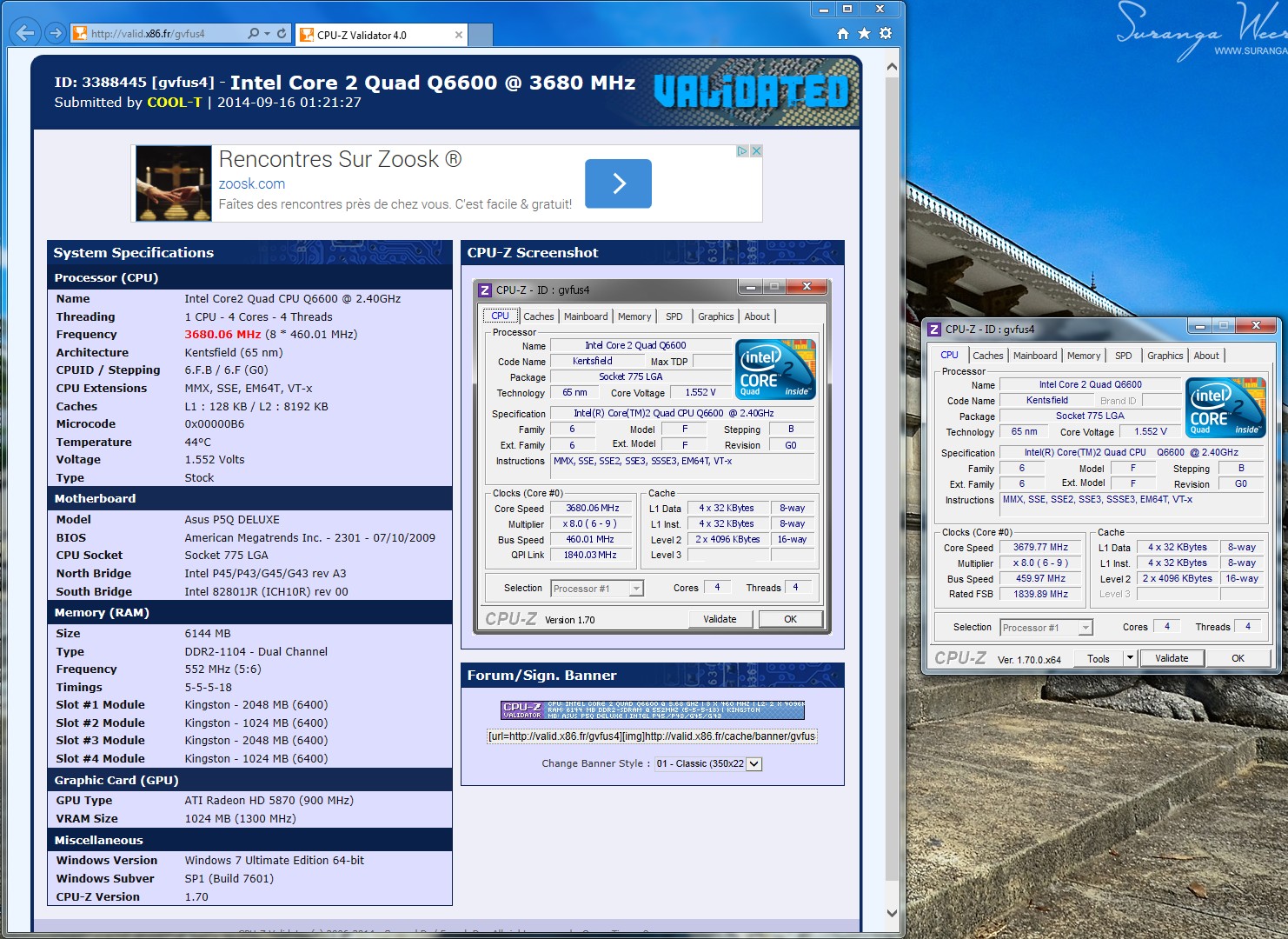Open the COOL-T submitter profile link
Screen dimensions: 1288x939
click(x=174, y=103)
